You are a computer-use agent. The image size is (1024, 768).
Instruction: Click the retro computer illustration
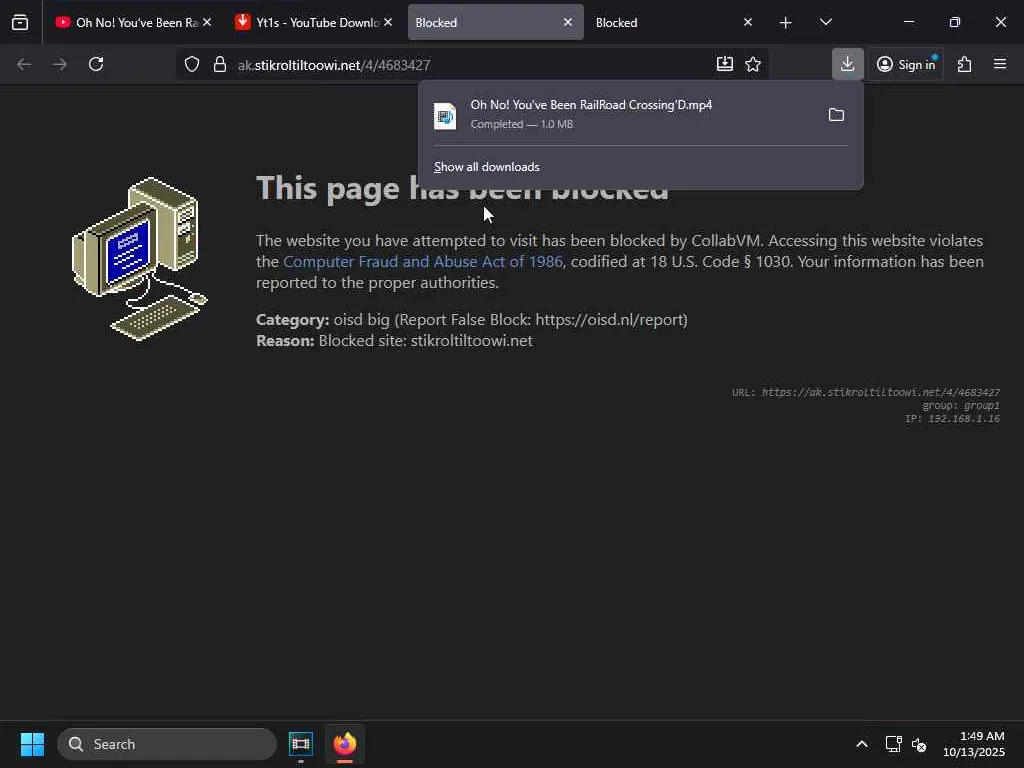(140, 259)
